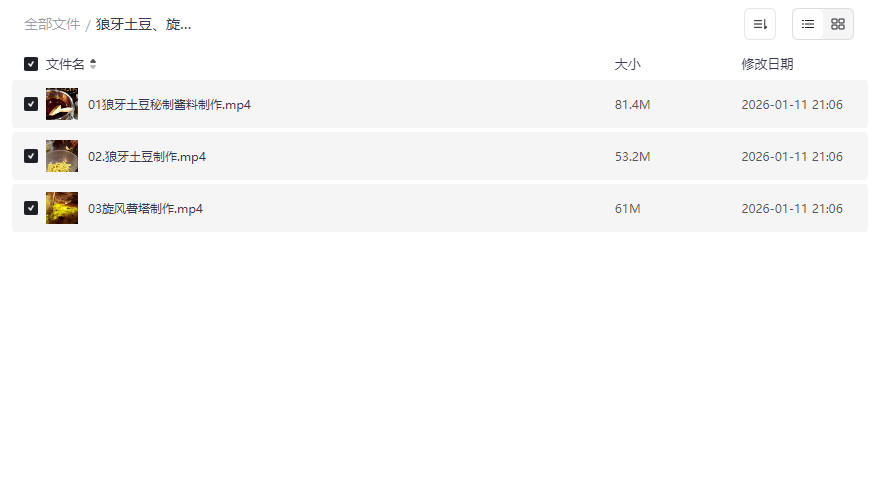878x498 pixels.
Task: Click the 61M size of 03旋风薯塔制作
Action: tap(627, 208)
